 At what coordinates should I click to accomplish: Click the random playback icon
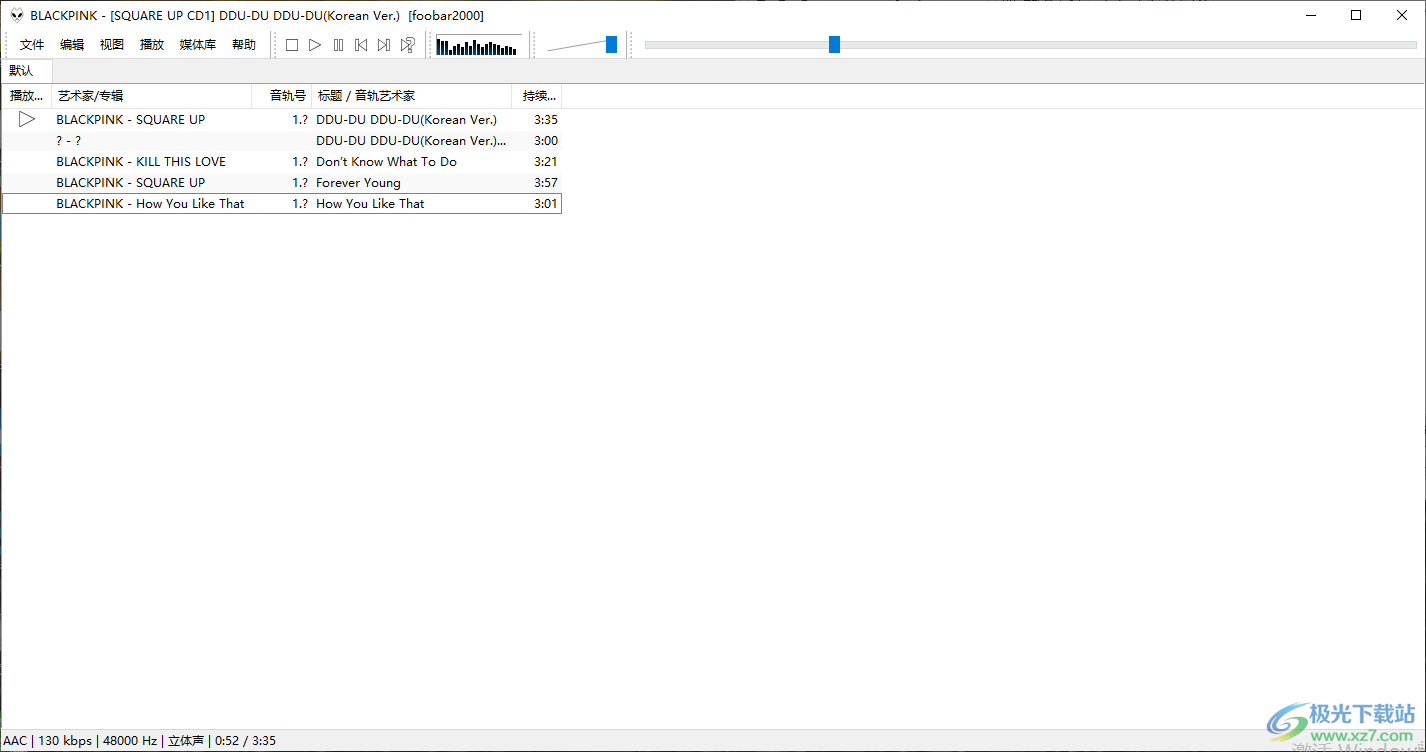(x=408, y=45)
